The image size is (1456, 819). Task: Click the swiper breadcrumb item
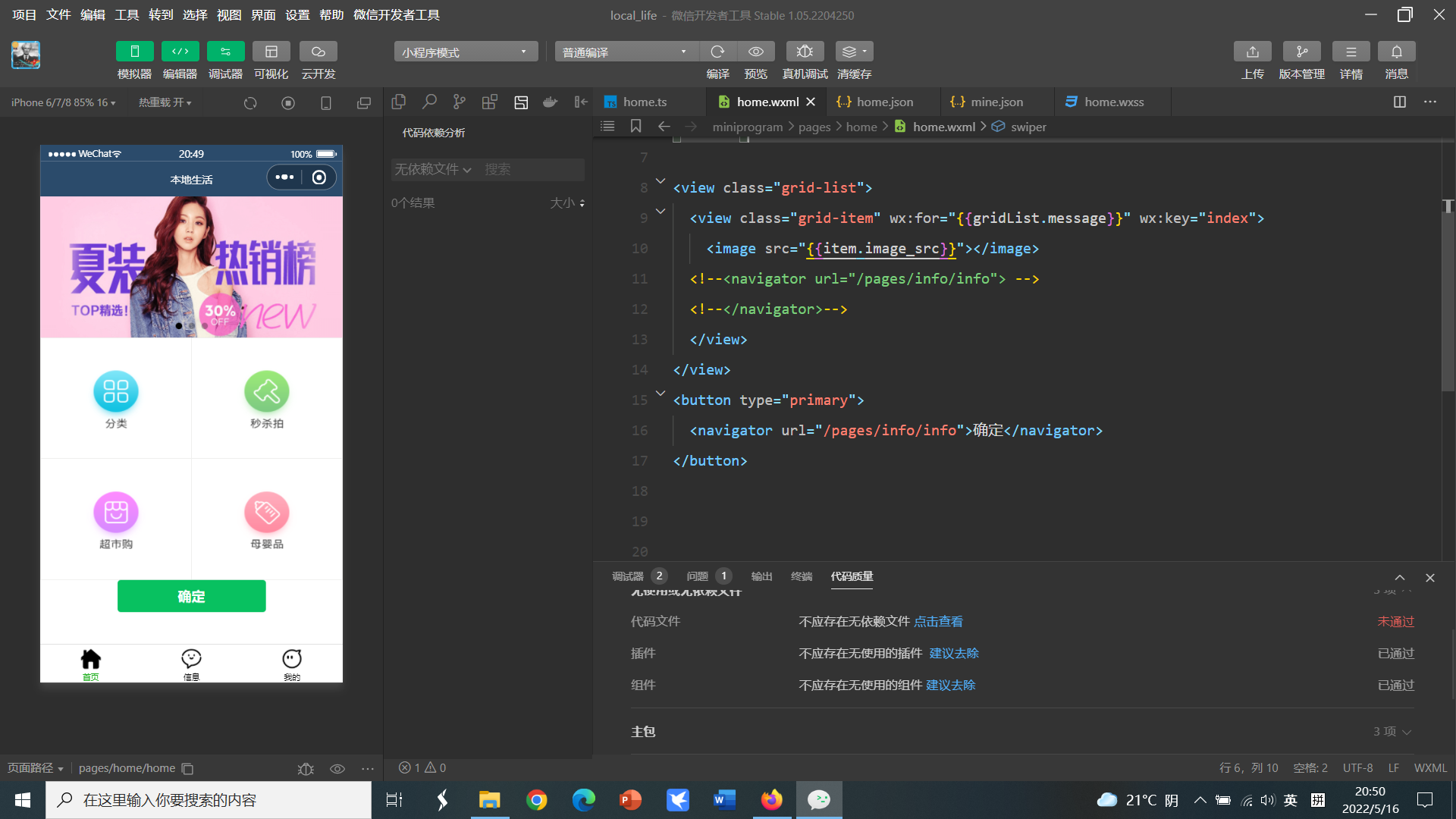pyautogui.click(x=1028, y=127)
